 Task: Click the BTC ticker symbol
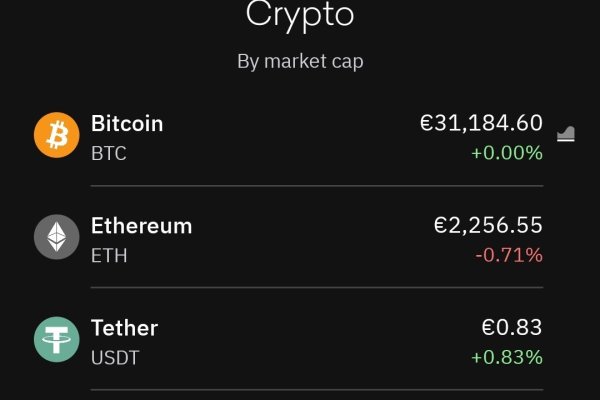coord(109,154)
